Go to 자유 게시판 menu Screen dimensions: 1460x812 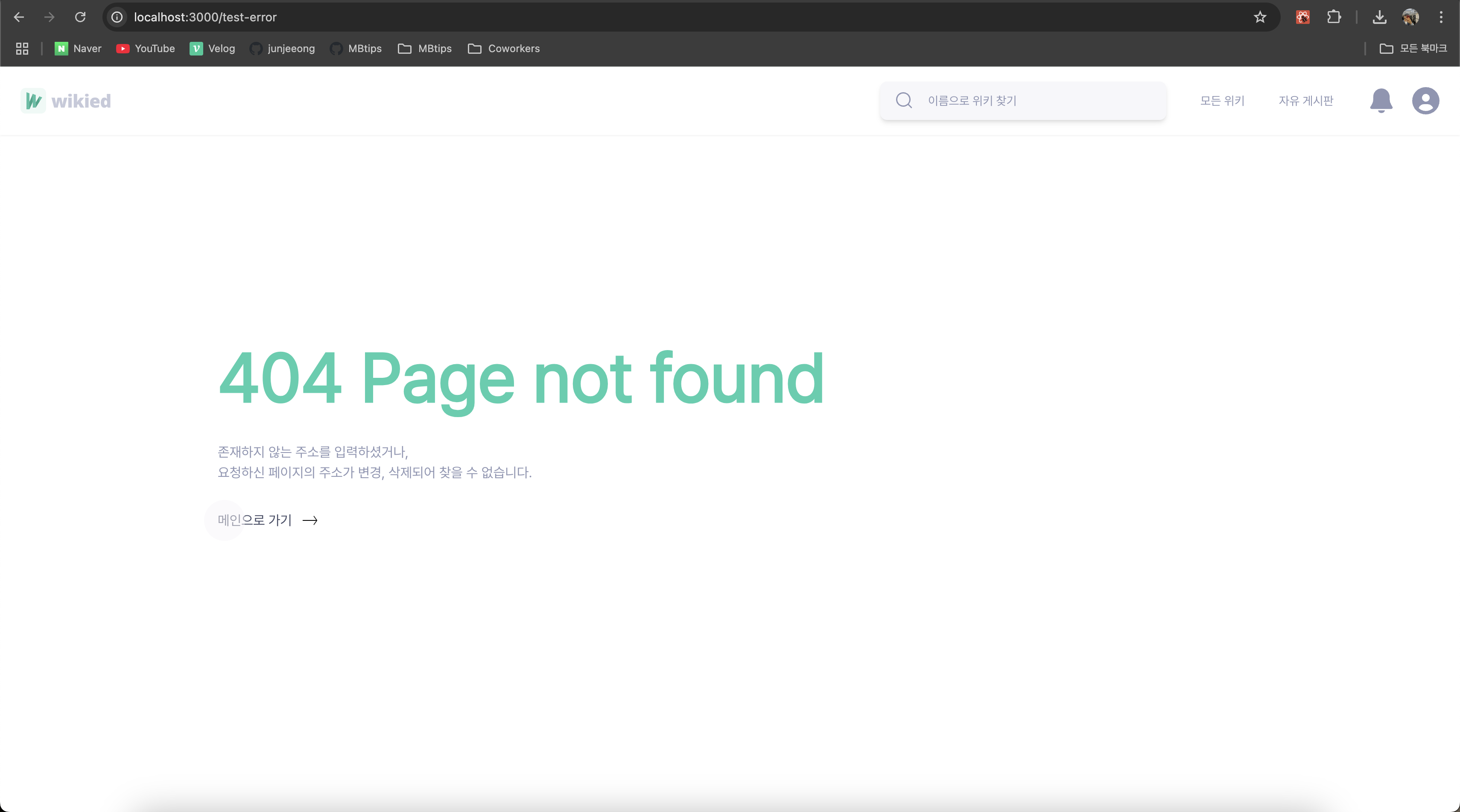pyautogui.click(x=1306, y=101)
